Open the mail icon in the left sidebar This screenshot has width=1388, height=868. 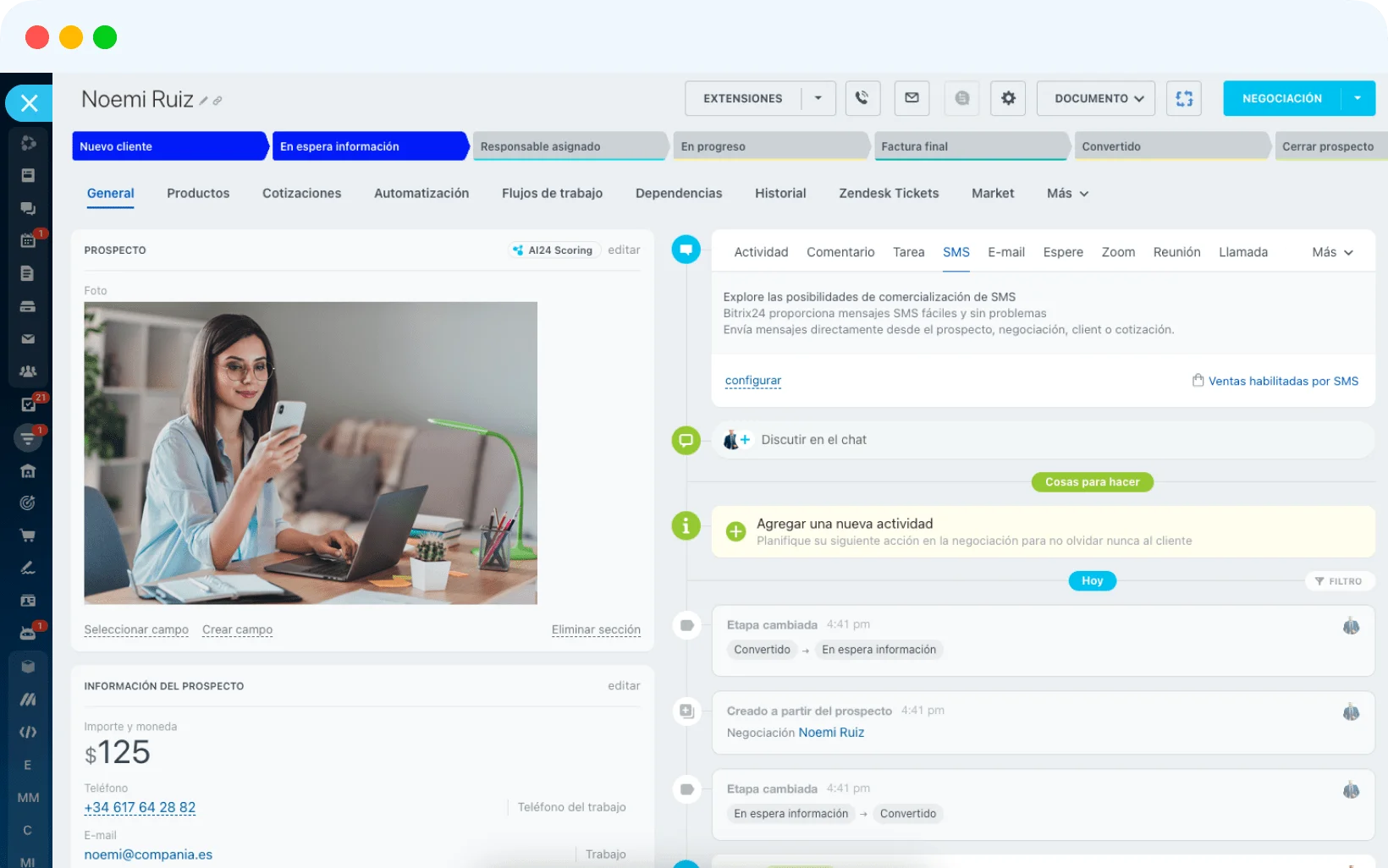click(x=28, y=338)
